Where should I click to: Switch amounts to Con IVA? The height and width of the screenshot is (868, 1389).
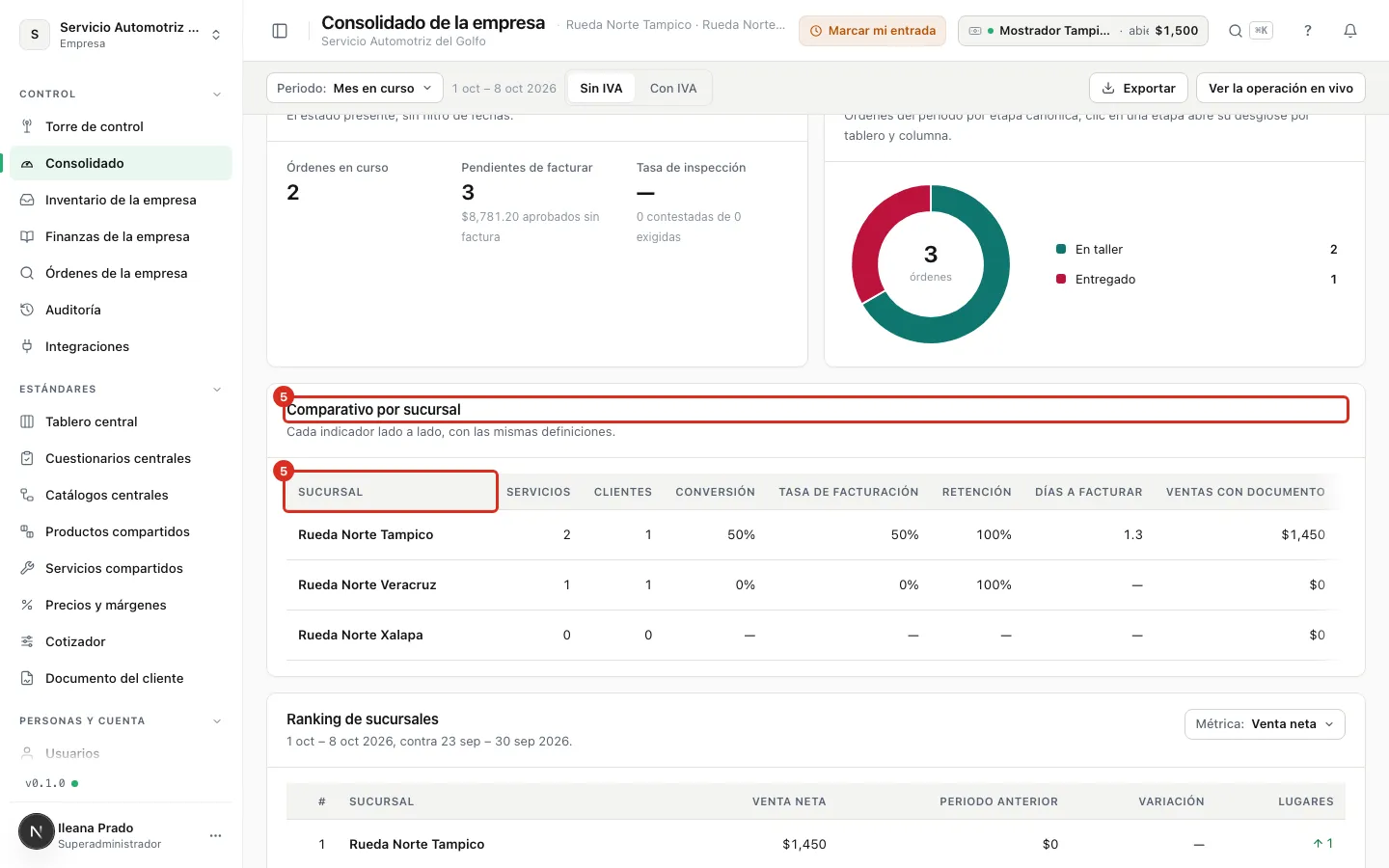673,88
